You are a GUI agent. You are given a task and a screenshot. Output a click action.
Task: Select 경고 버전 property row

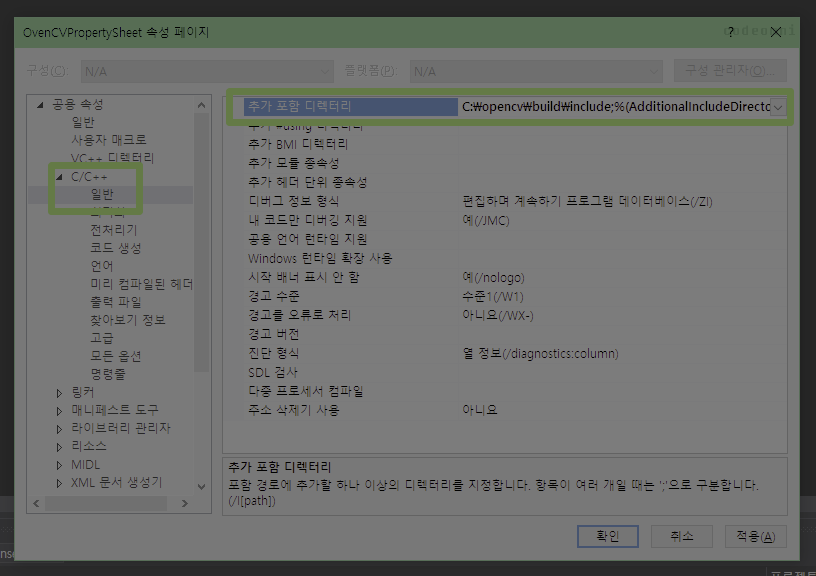click(274, 334)
